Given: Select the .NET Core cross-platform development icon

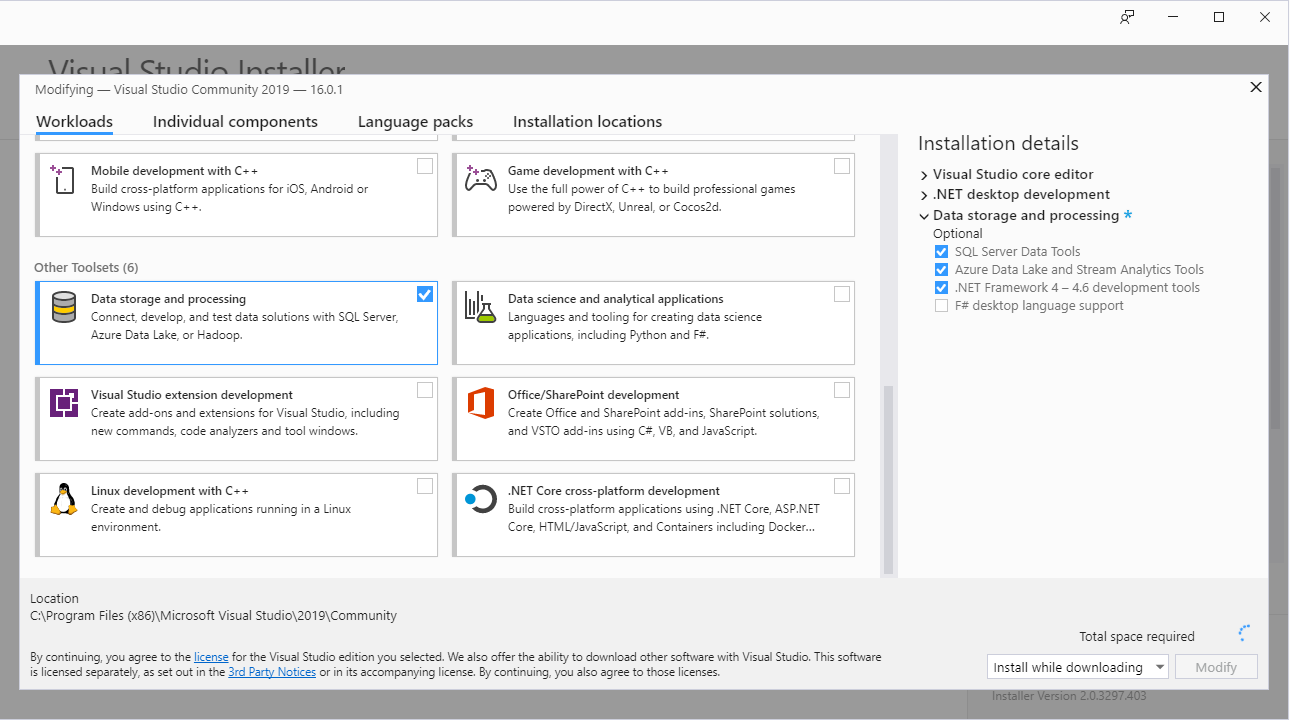Looking at the screenshot, I should (x=481, y=499).
